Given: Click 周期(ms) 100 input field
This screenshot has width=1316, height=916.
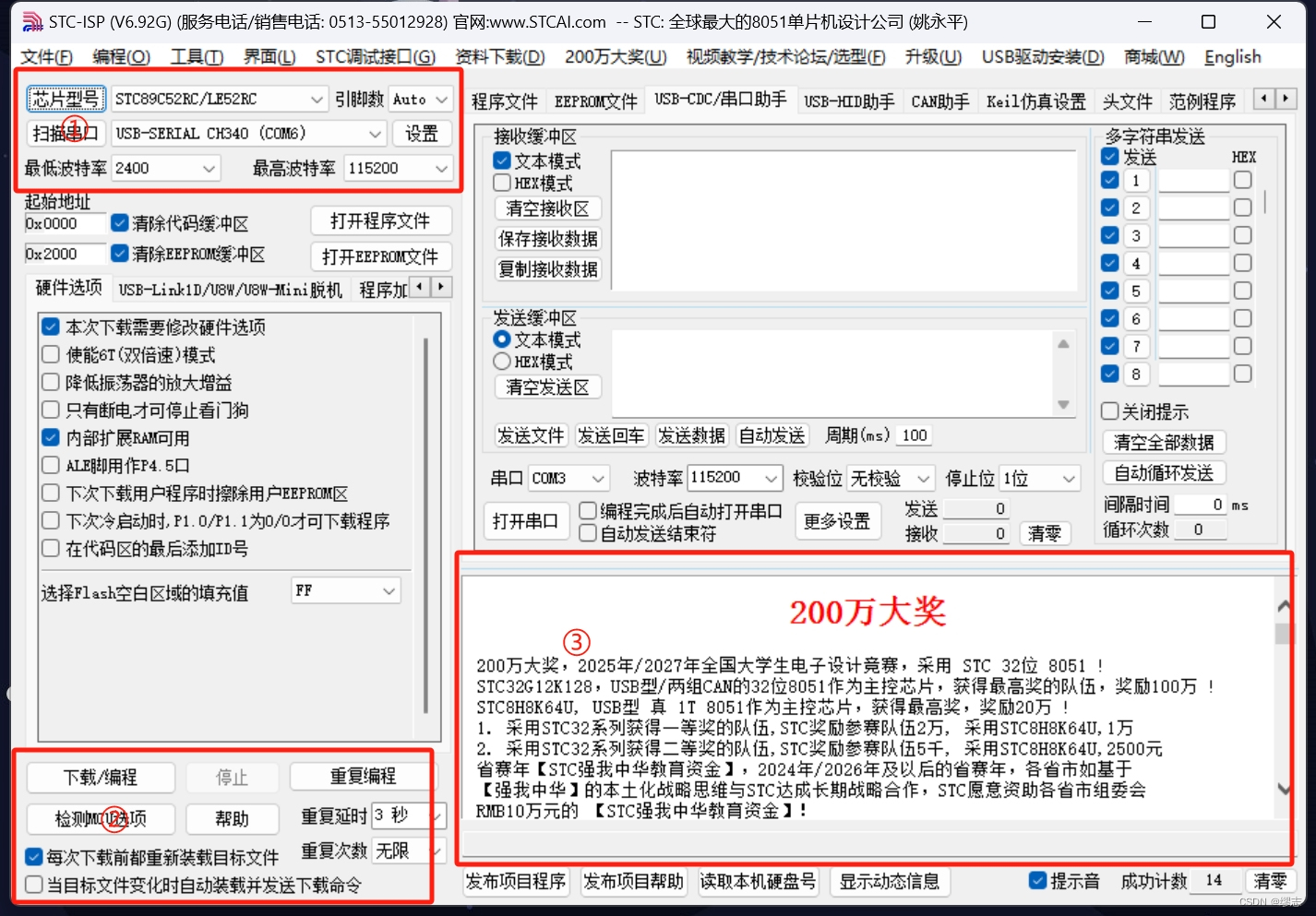Looking at the screenshot, I should tap(915, 435).
